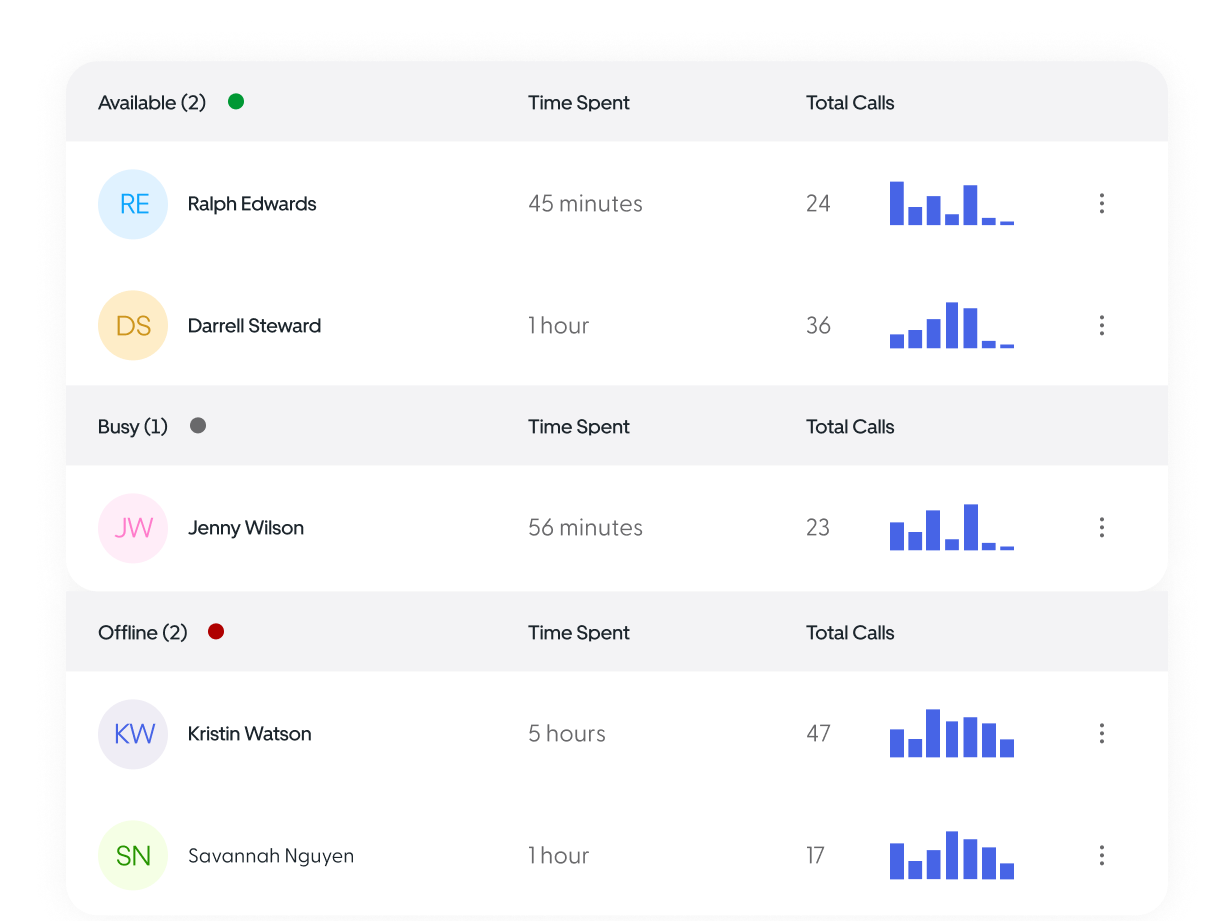Select the Savannah Nguyen name
The width and height of the screenshot is (1232, 921).
click(x=271, y=856)
